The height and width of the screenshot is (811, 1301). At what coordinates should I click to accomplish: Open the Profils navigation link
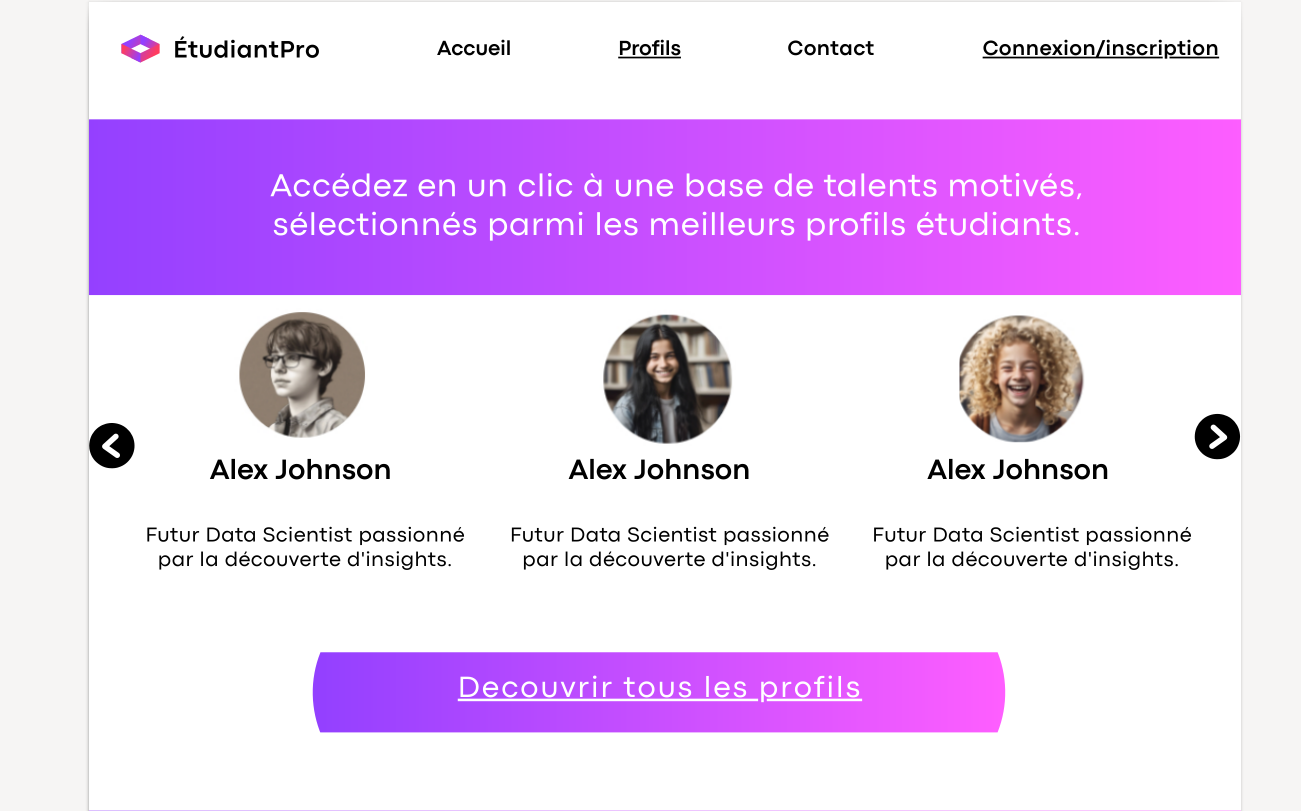(x=649, y=48)
